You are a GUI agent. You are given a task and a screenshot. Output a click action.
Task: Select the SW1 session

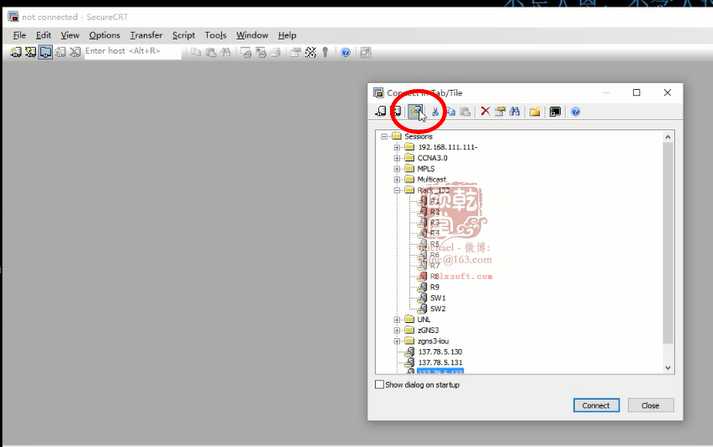coord(437,298)
